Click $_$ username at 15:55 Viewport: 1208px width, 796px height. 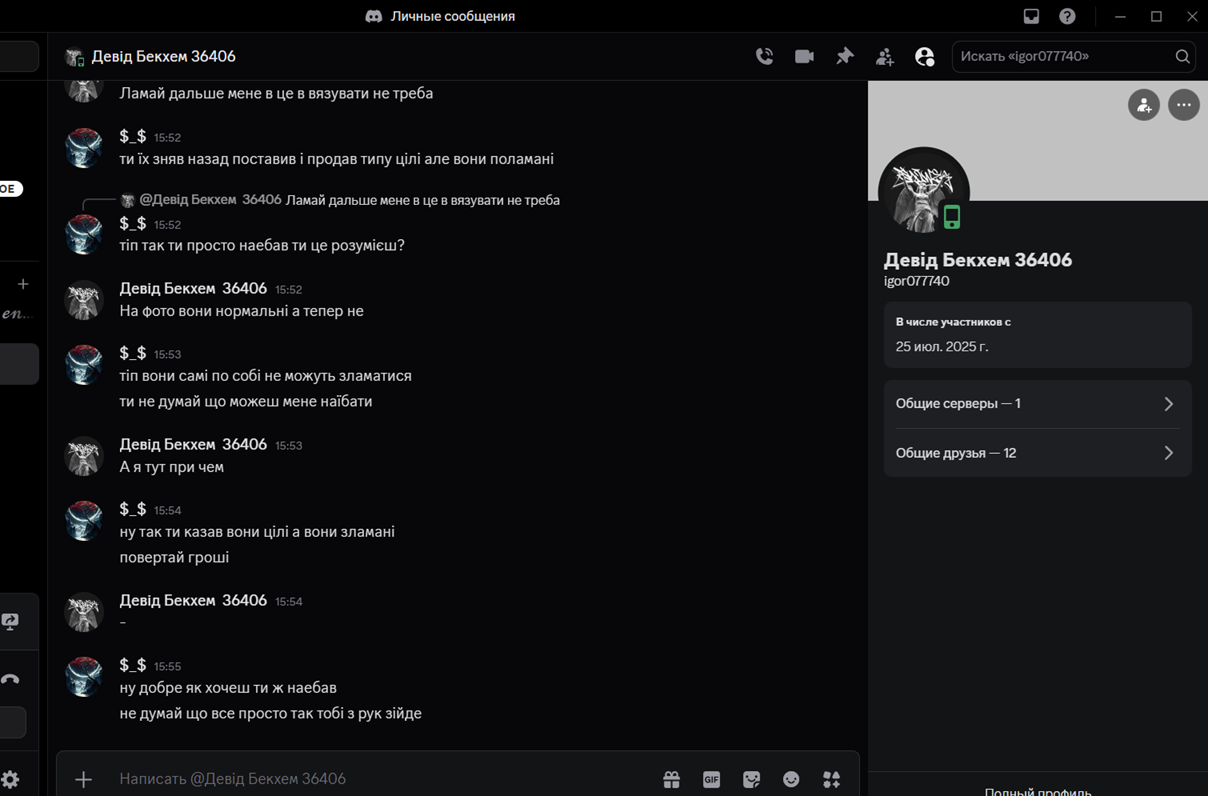point(133,665)
